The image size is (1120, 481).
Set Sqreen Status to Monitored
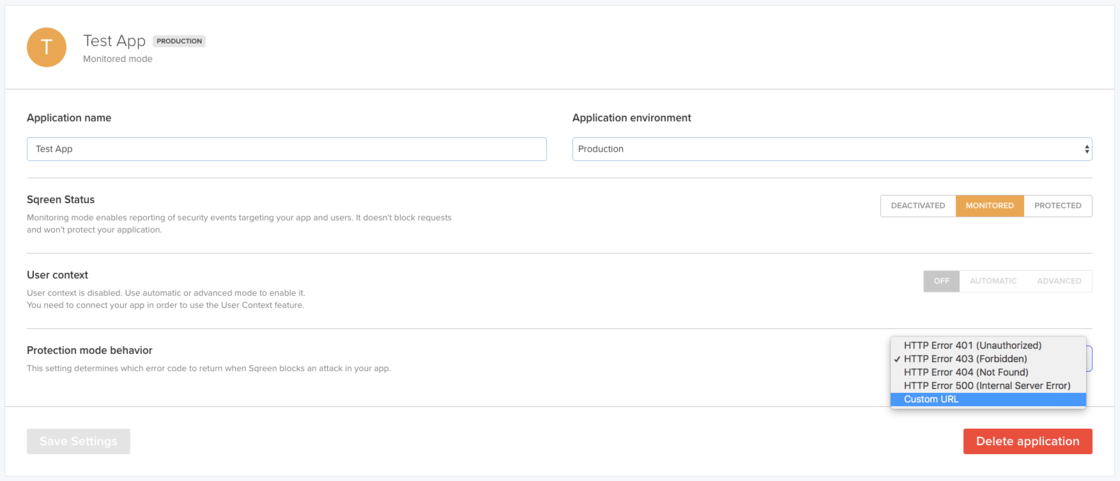989,206
